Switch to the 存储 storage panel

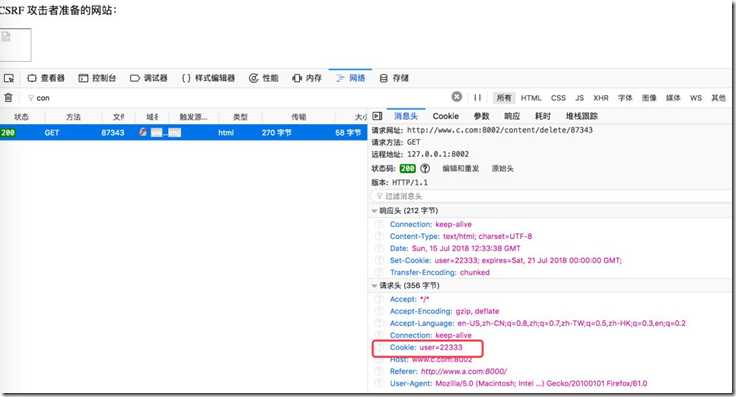point(394,78)
